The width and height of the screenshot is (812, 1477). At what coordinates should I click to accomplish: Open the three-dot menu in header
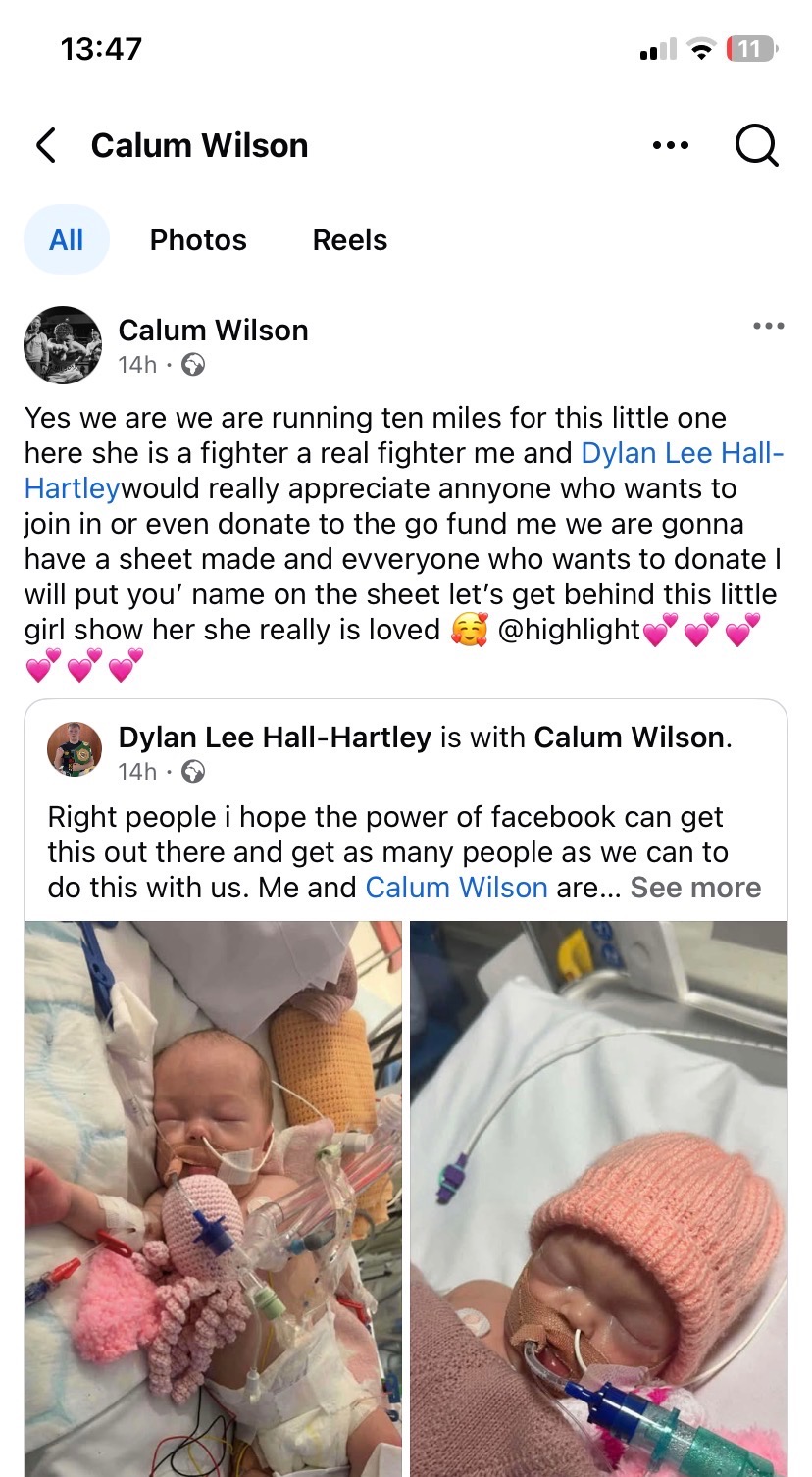point(671,145)
